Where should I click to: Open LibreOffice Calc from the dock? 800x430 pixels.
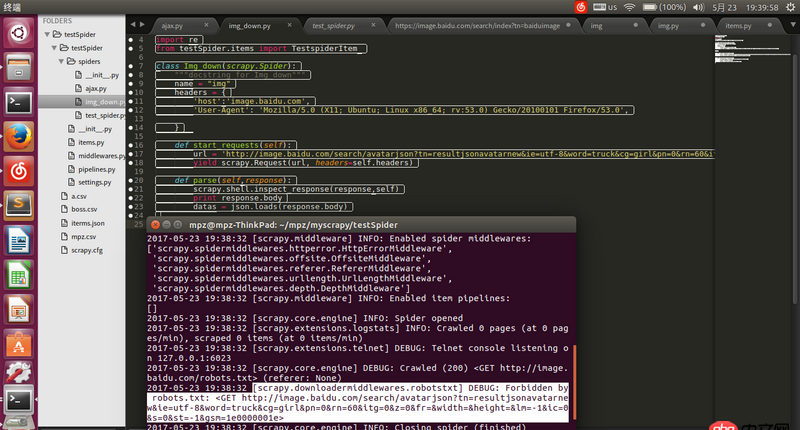coord(17,275)
